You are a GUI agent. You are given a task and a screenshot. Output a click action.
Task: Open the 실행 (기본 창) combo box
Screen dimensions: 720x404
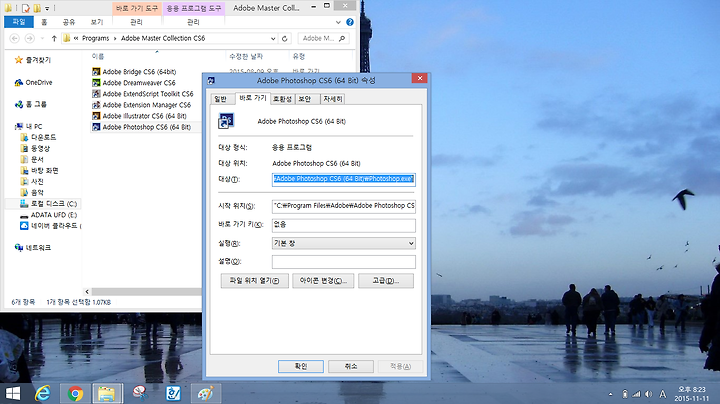[x=343, y=243]
